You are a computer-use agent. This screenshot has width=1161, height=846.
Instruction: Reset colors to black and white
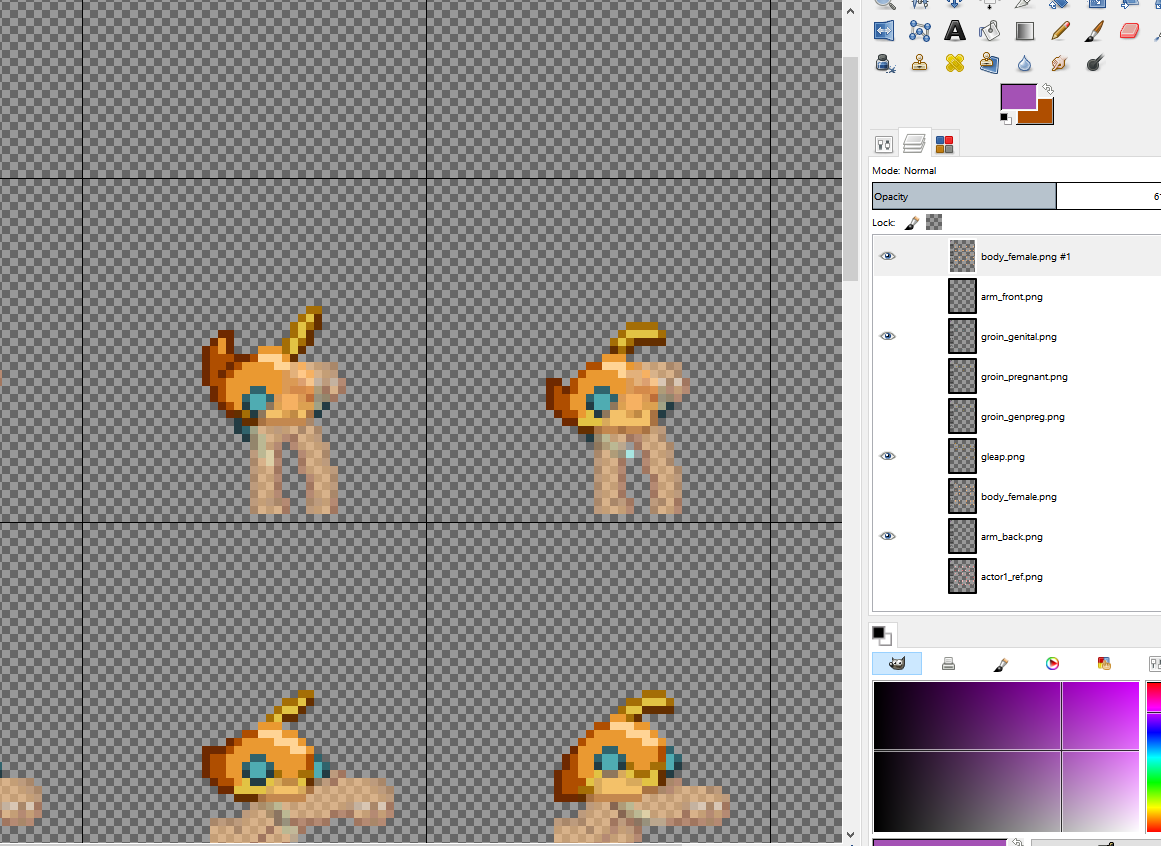[x=1006, y=118]
